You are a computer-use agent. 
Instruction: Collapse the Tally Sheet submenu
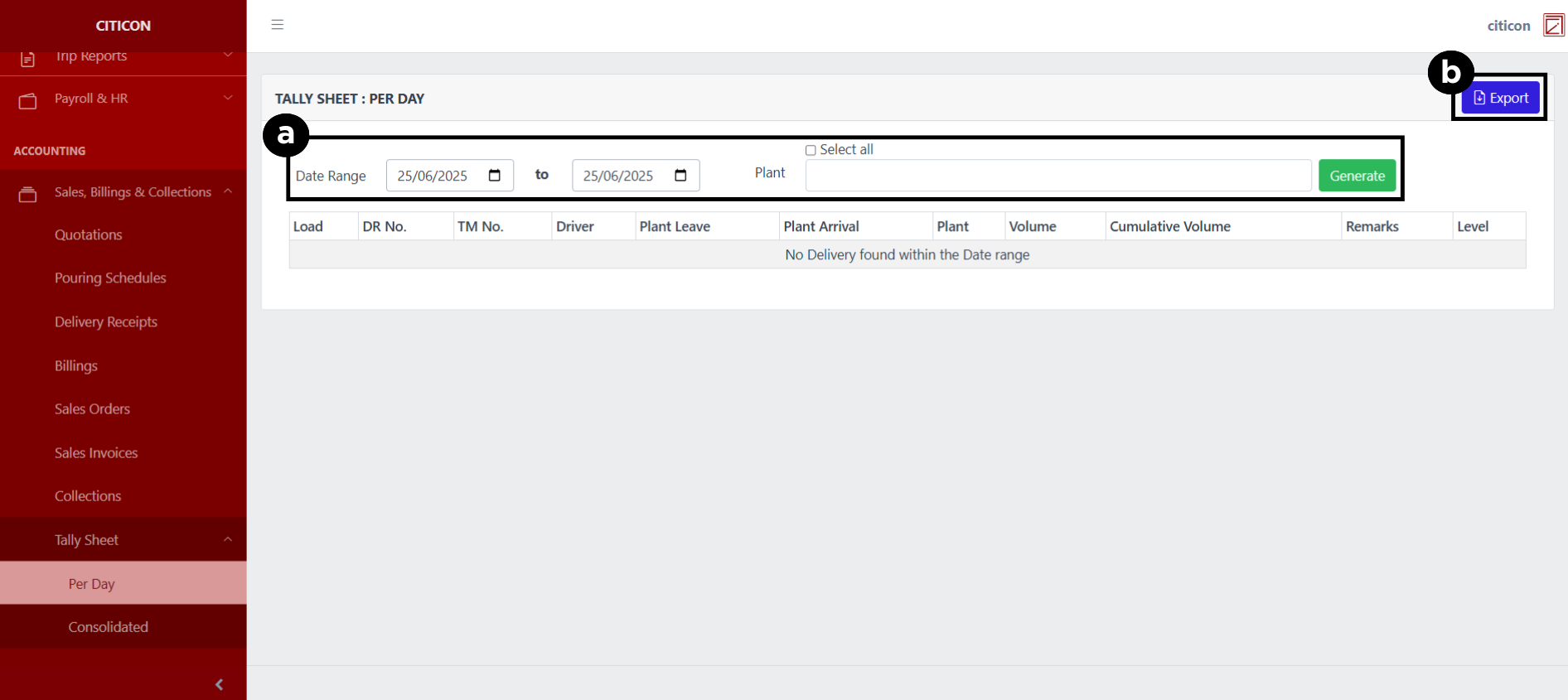[x=228, y=540]
